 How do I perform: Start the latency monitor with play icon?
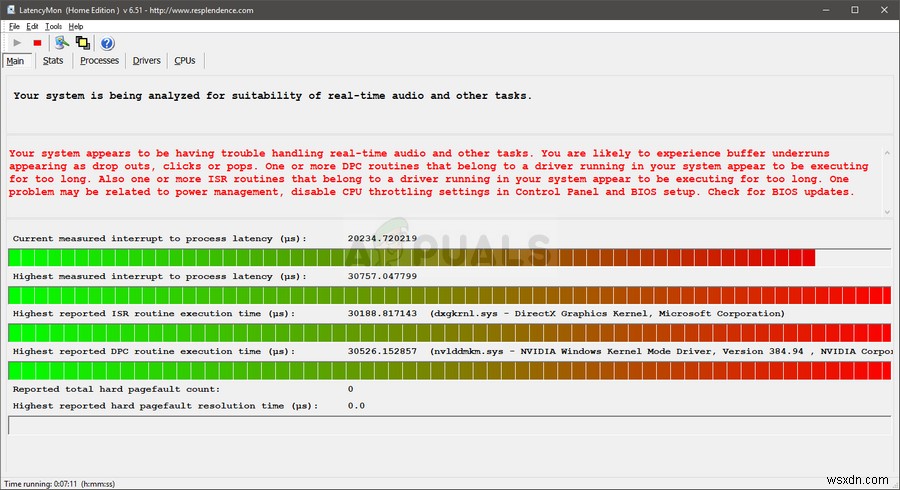[17, 43]
